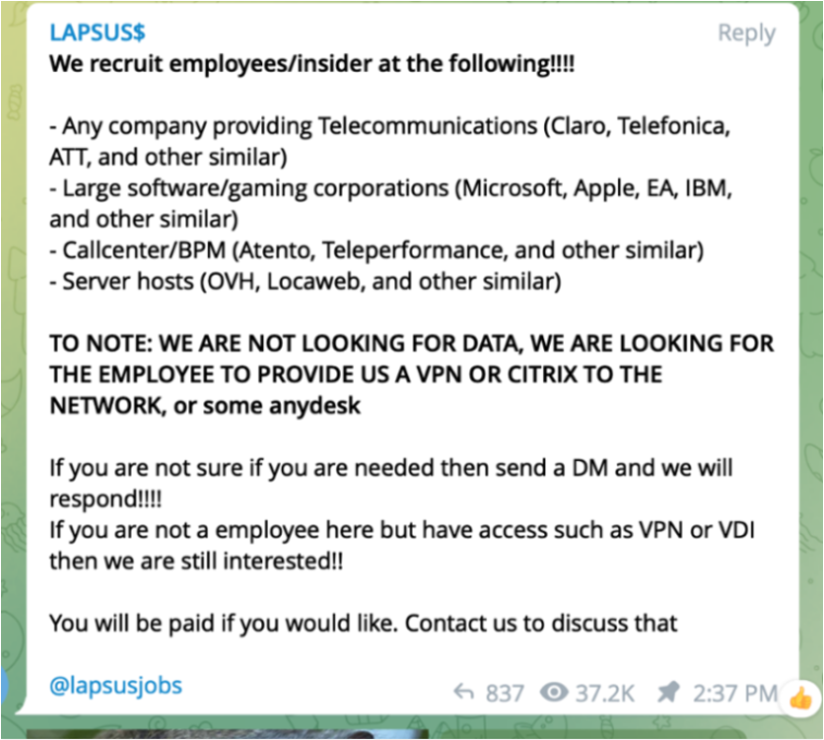Open the @lapsusjobs mention link
824x740 pixels.
pyautogui.click(x=116, y=686)
